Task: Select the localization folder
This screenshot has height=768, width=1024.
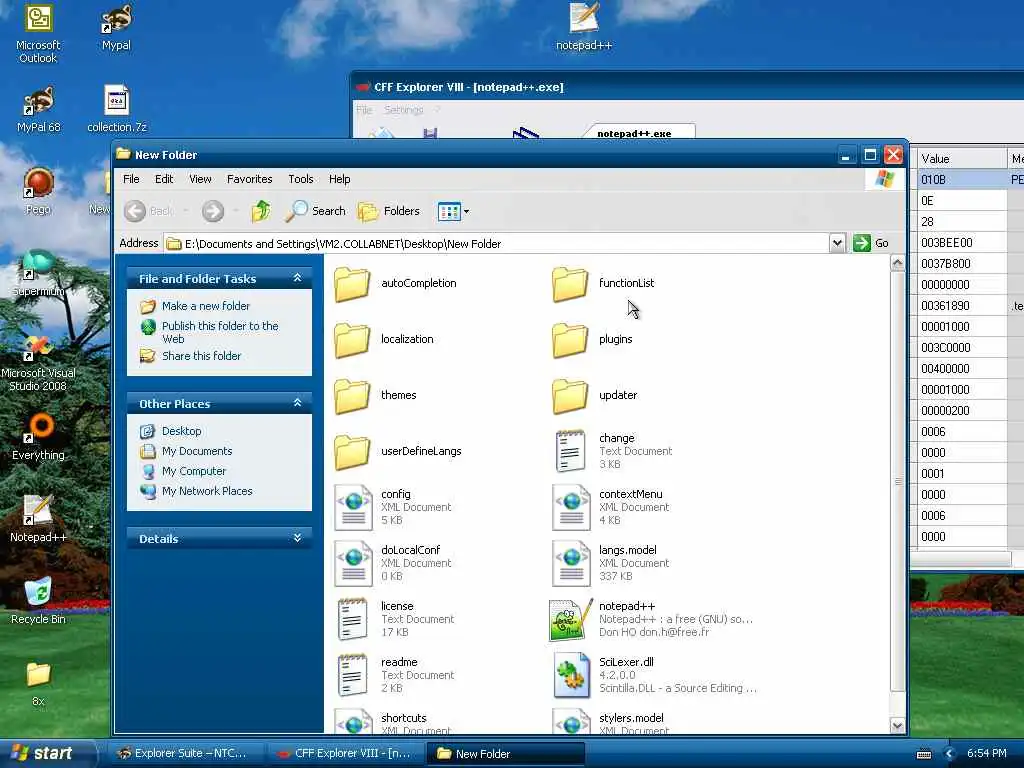Action: (x=384, y=340)
